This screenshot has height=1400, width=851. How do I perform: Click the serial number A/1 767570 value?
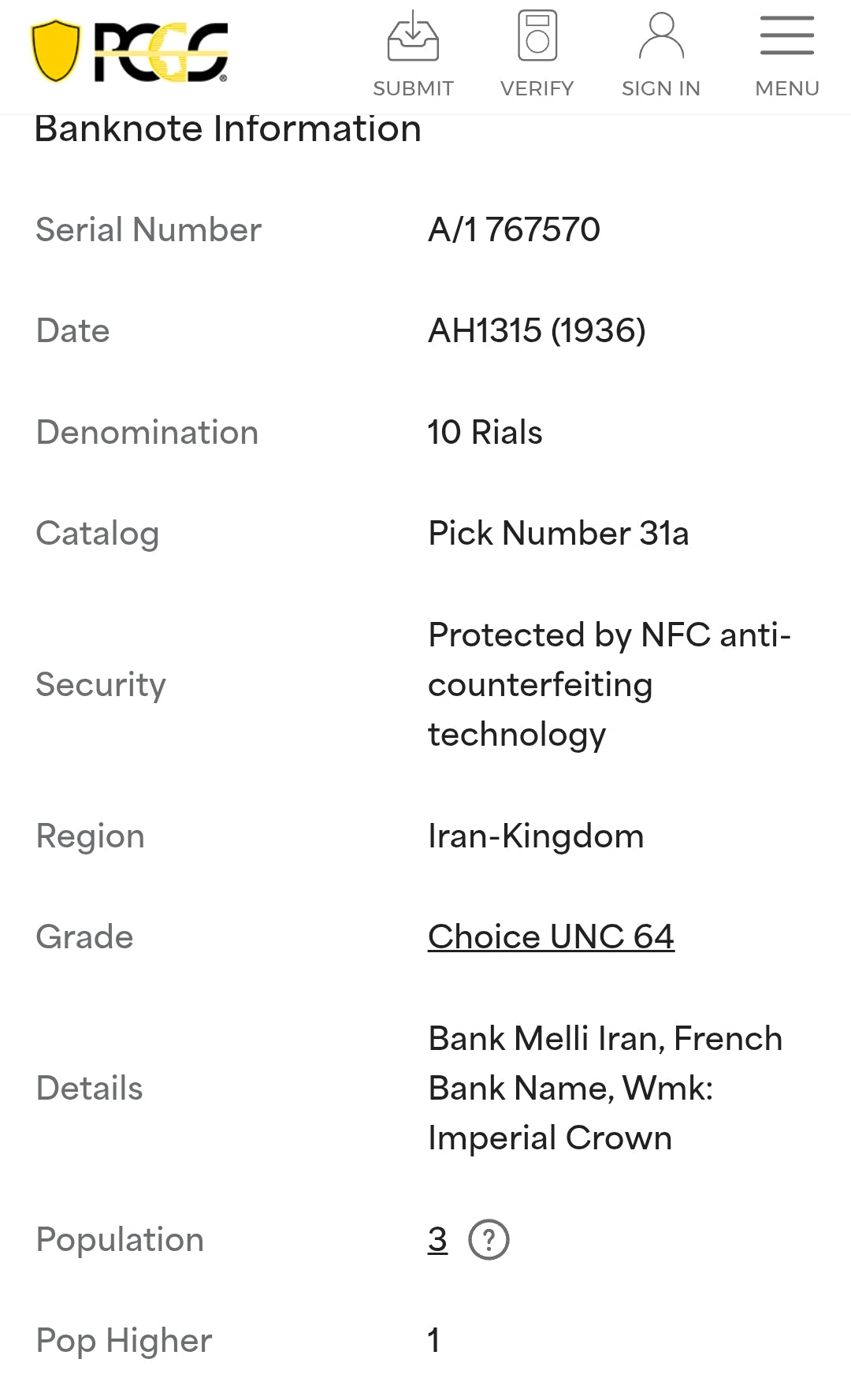coord(514,230)
